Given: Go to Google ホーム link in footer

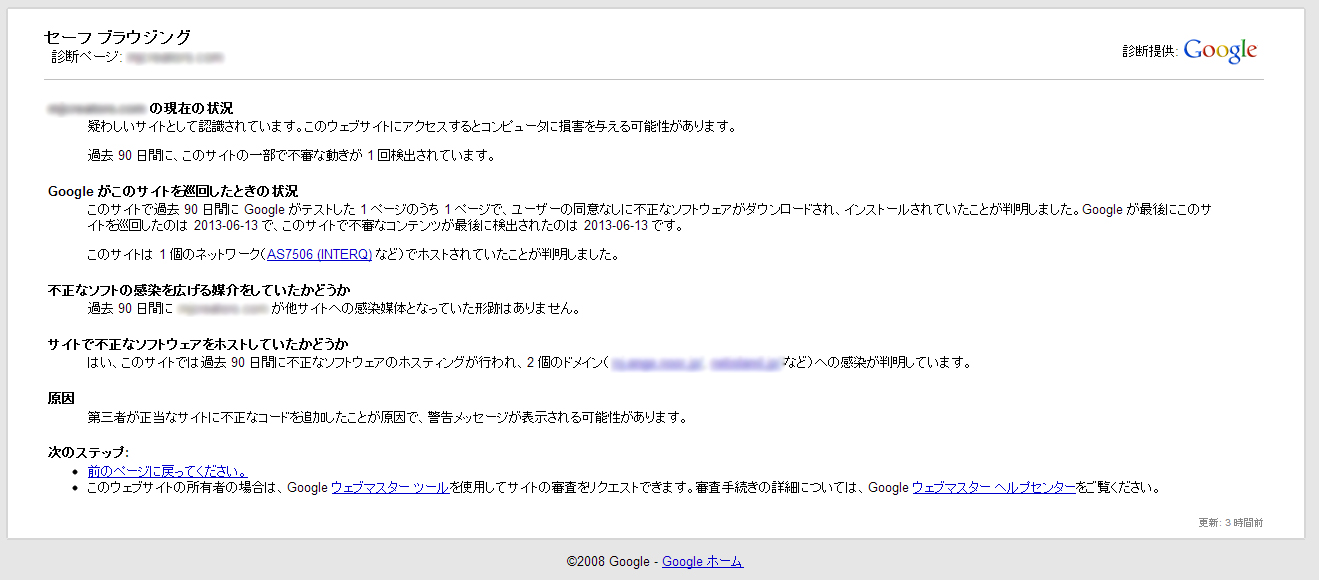Looking at the screenshot, I should tap(702, 562).
